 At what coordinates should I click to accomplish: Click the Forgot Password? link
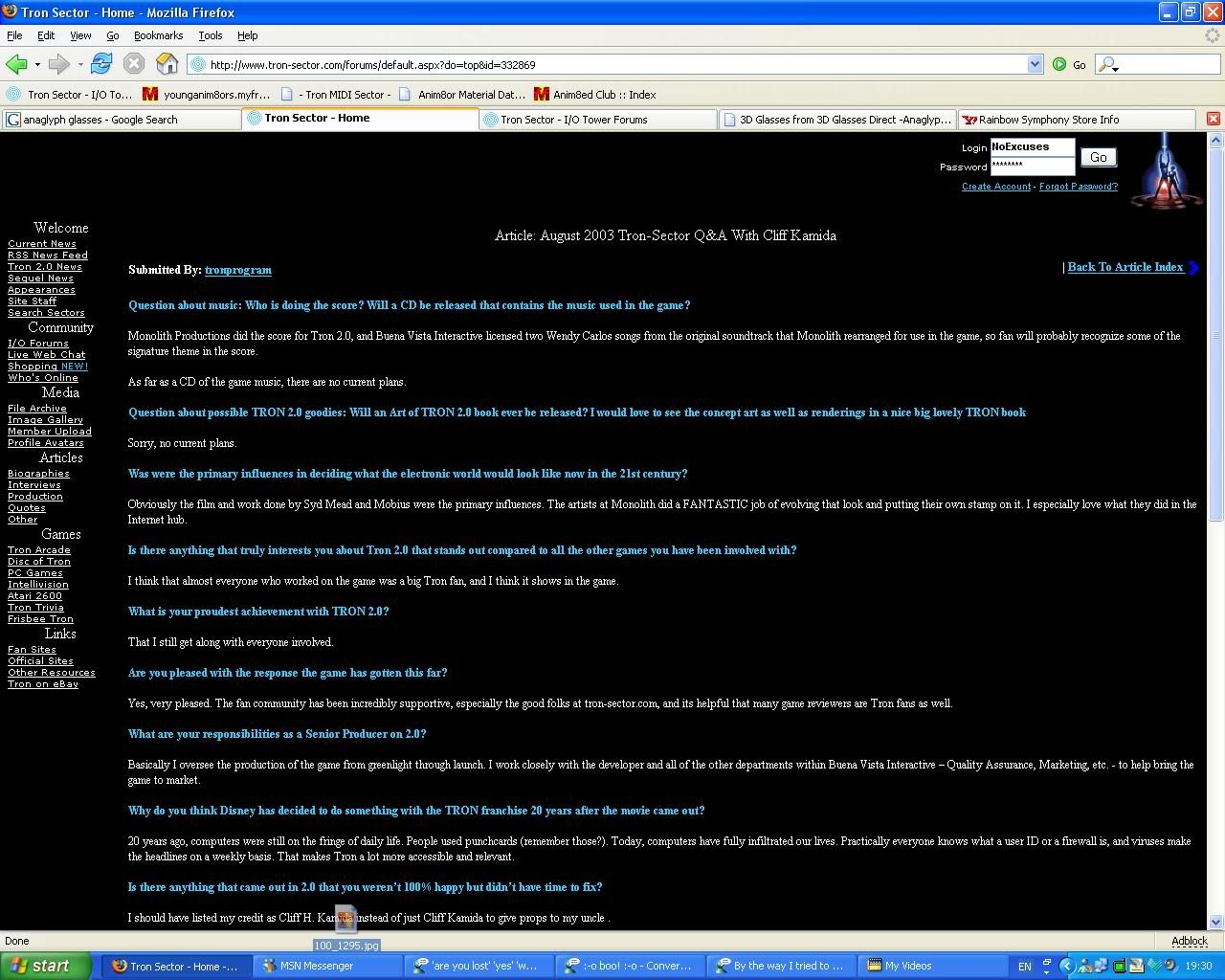pos(1079,186)
